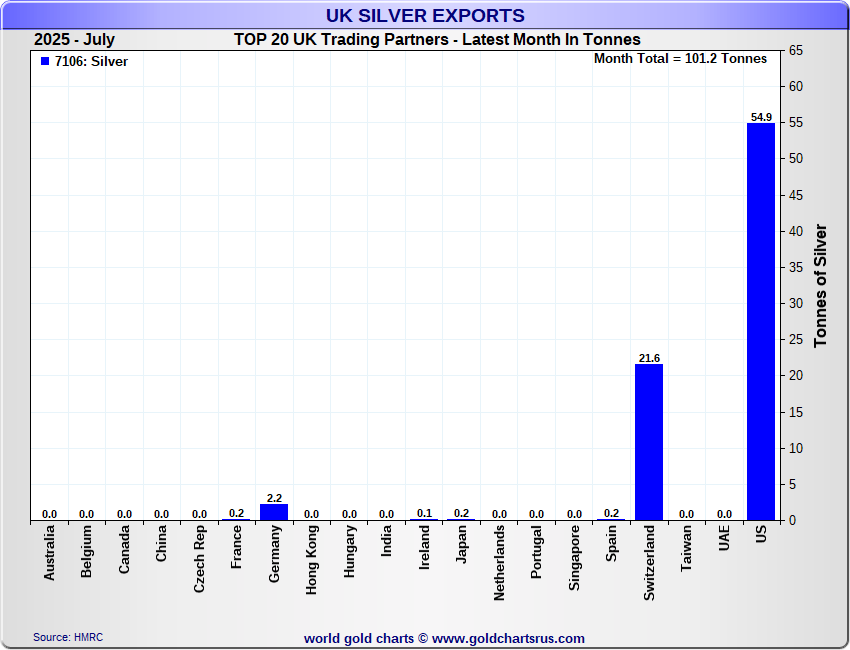Click the Australia axis label

[x=49, y=552]
